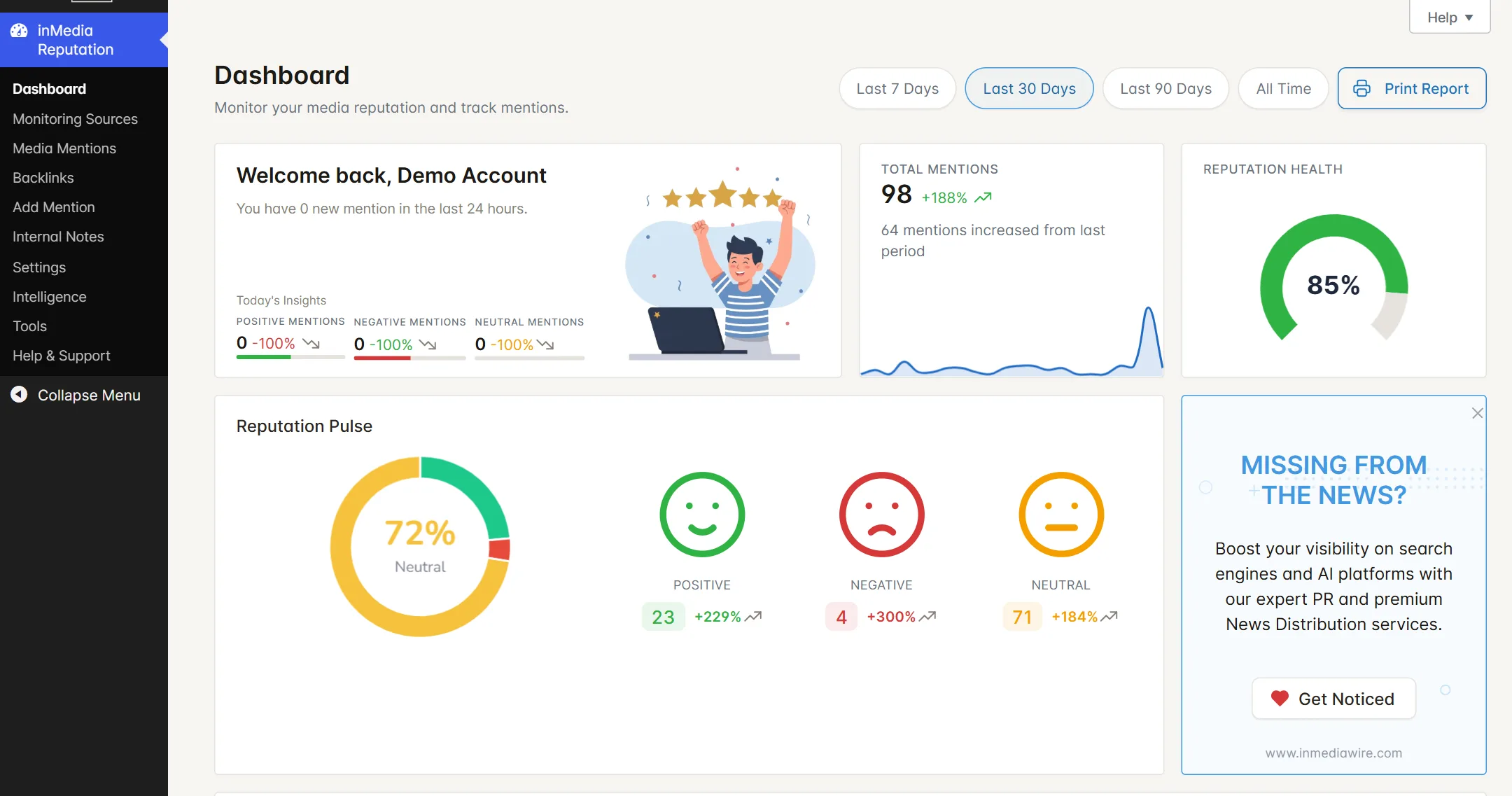Viewport: 1512px width, 796px height.
Task: Open the Help dropdown
Action: (x=1450, y=17)
